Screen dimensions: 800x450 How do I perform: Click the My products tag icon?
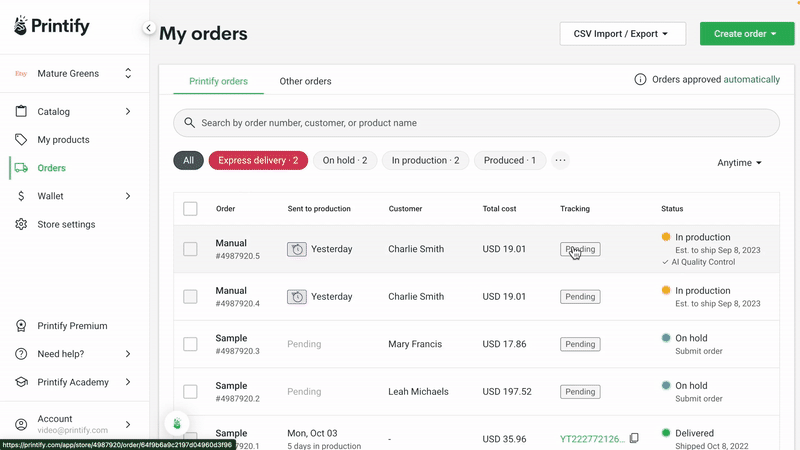coord(21,139)
